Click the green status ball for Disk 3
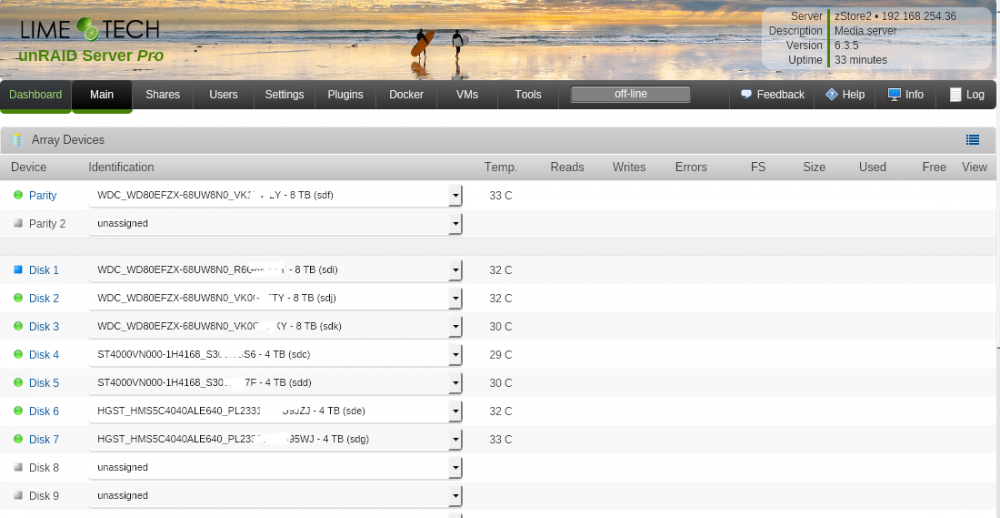The width and height of the screenshot is (1000, 518). [18, 326]
